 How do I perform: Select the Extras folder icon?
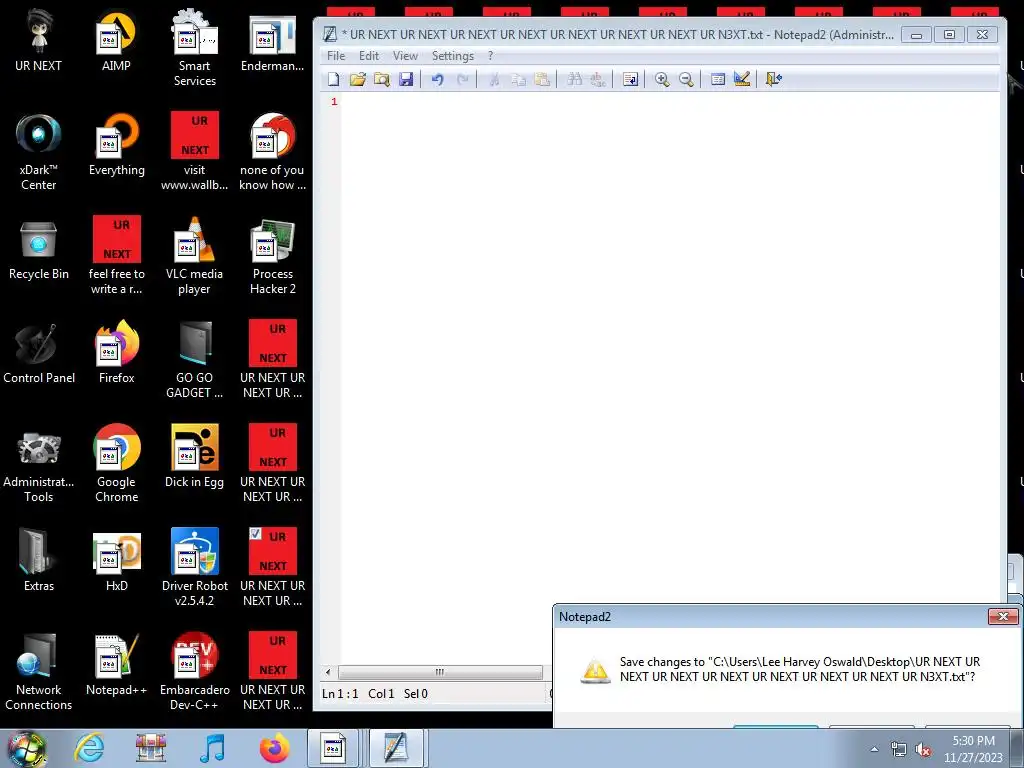[x=39, y=560]
